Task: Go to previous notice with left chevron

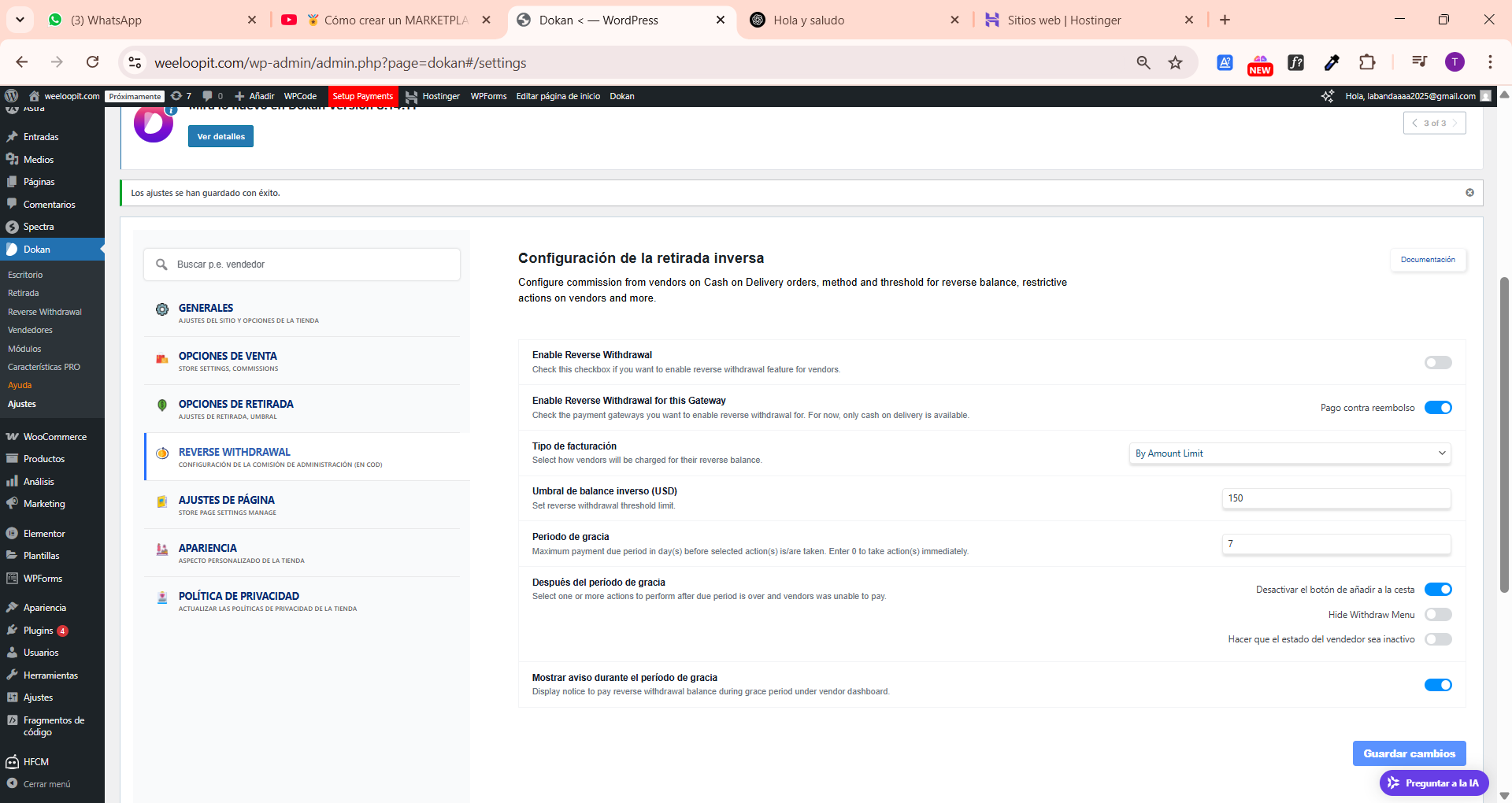Action: (x=1414, y=123)
